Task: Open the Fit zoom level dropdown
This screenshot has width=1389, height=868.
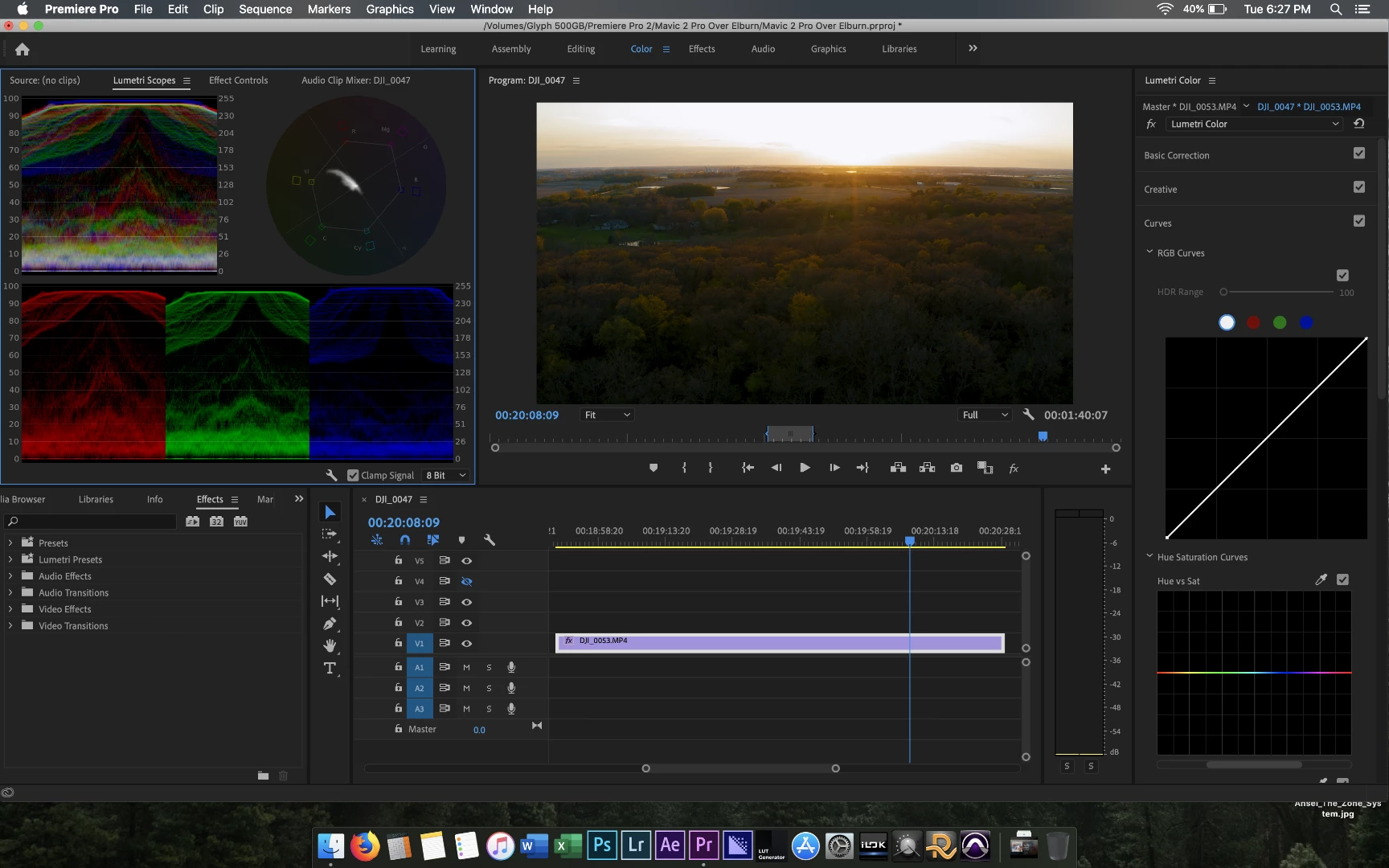Action: tap(607, 415)
